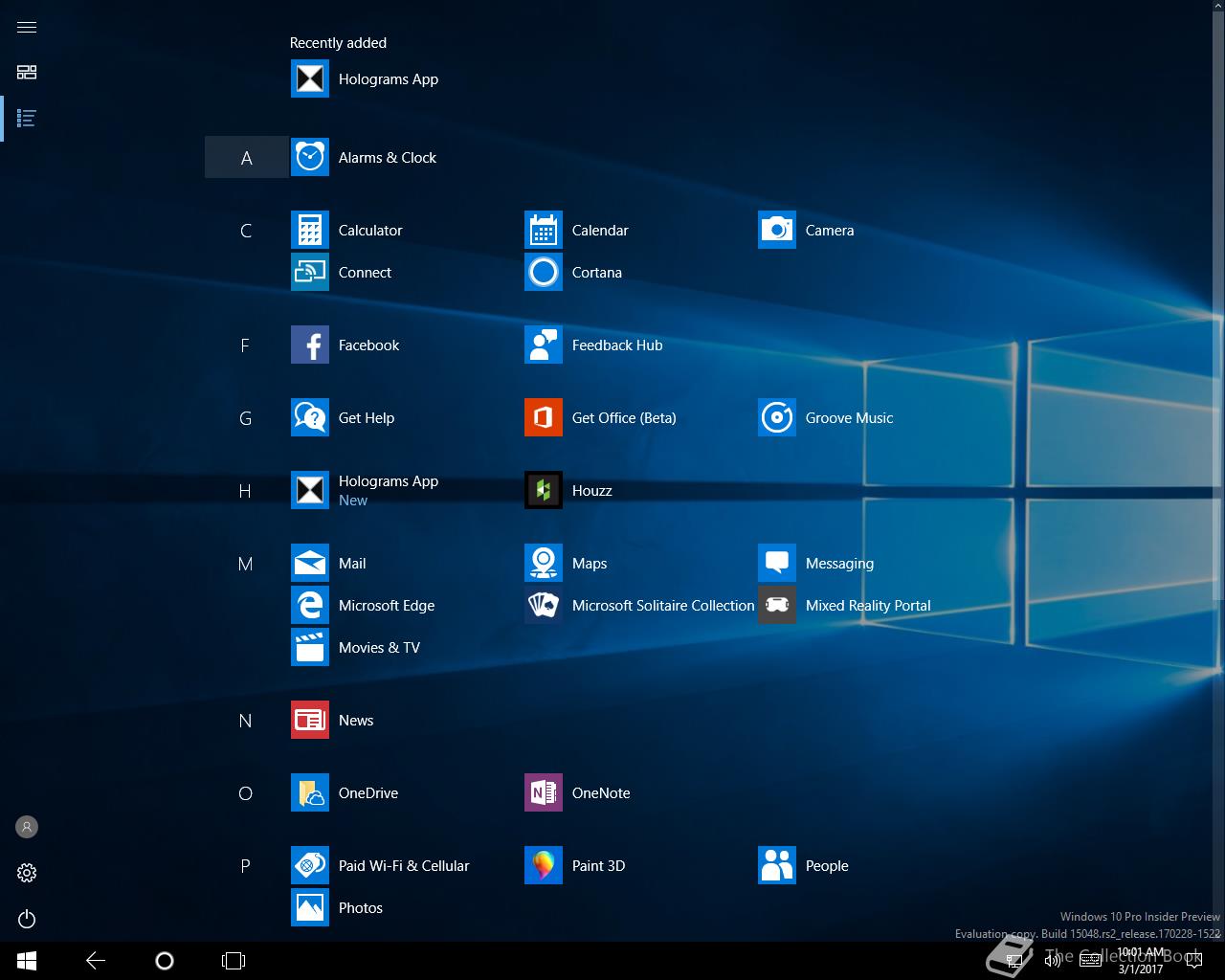Image resolution: width=1225 pixels, height=980 pixels.
Task: Open Groove Music app
Action: tap(777, 418)
